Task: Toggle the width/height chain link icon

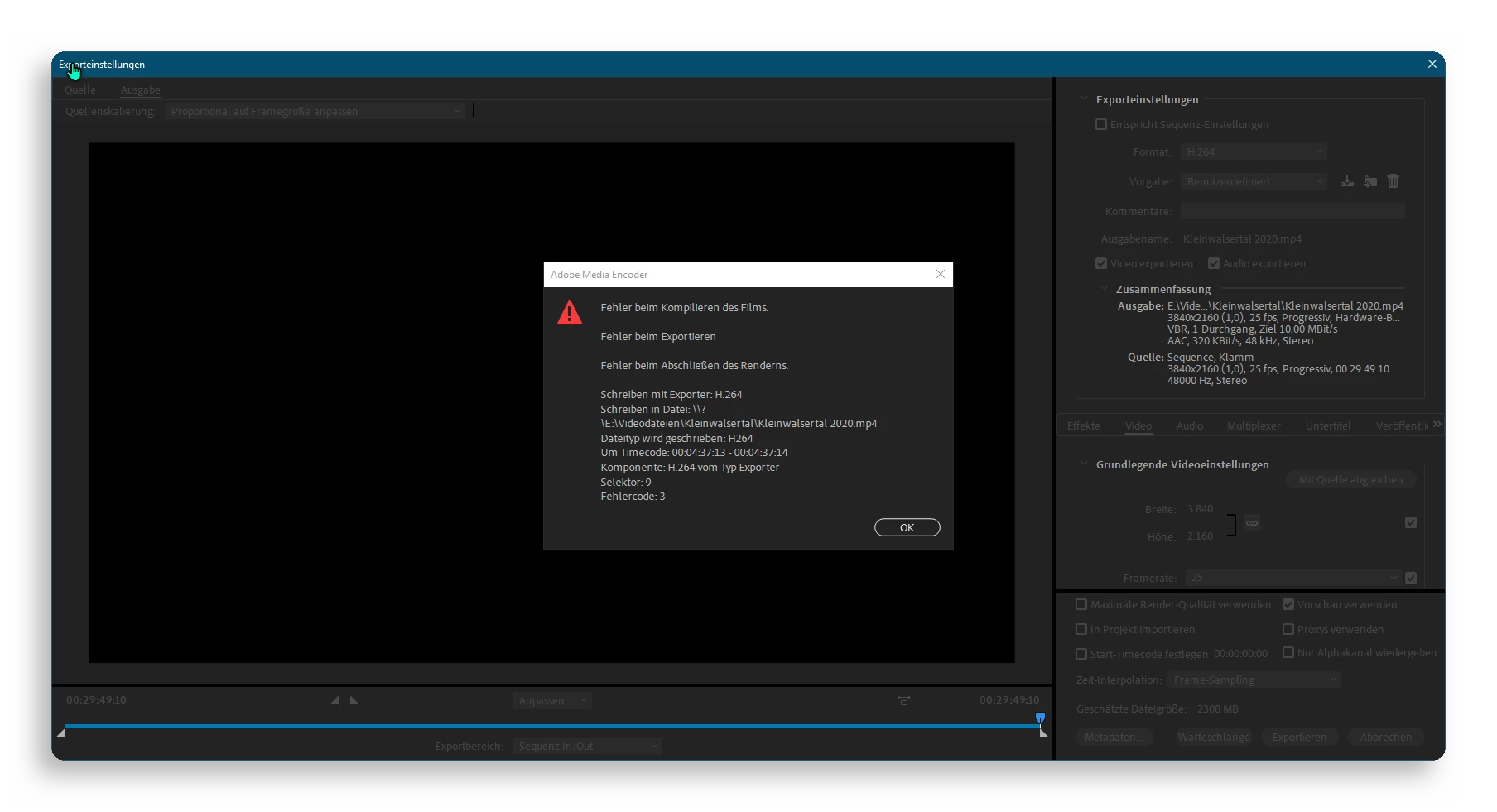Action: pyautogui.click(x=1252, y=523)
